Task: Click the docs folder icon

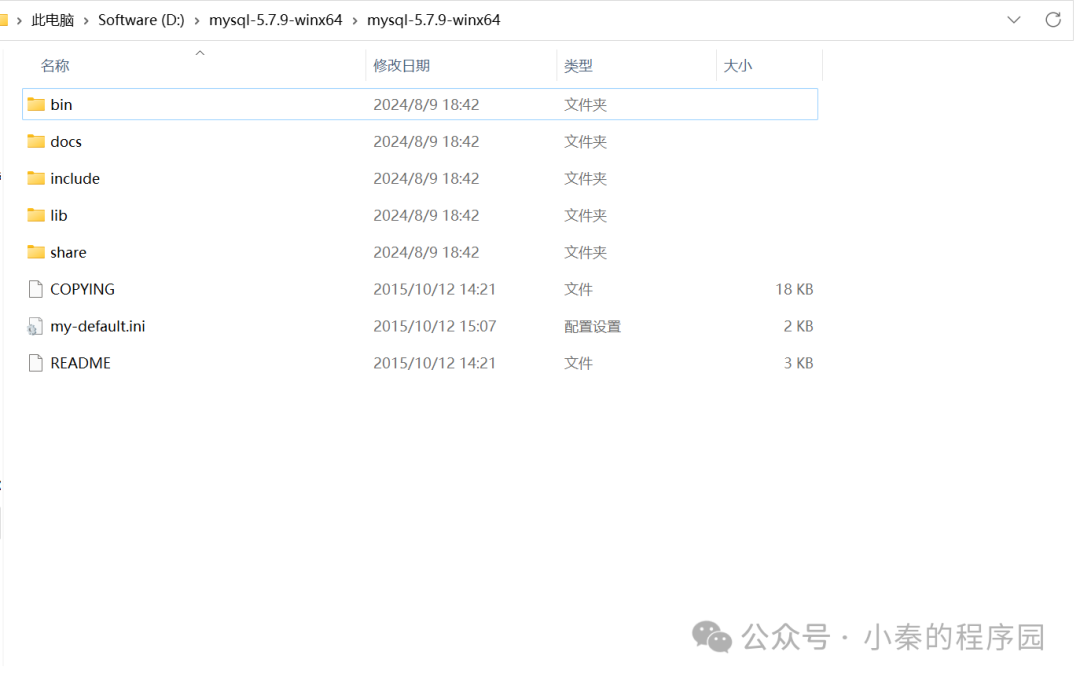Action: pyautogui.click(x=36, y=141)
